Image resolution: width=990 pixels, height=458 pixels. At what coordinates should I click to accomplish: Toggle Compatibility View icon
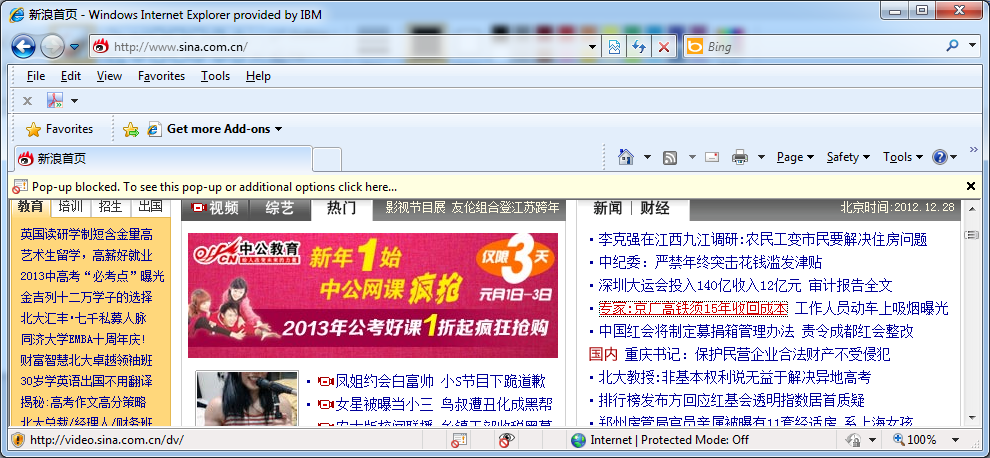[614, 47]
